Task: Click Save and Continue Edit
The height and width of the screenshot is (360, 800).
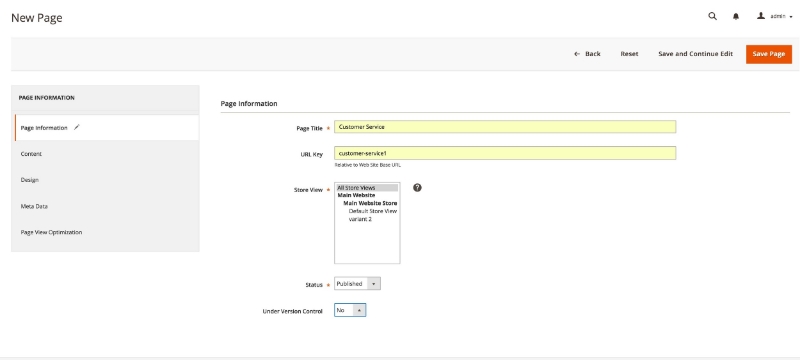Action: (695, 54)
